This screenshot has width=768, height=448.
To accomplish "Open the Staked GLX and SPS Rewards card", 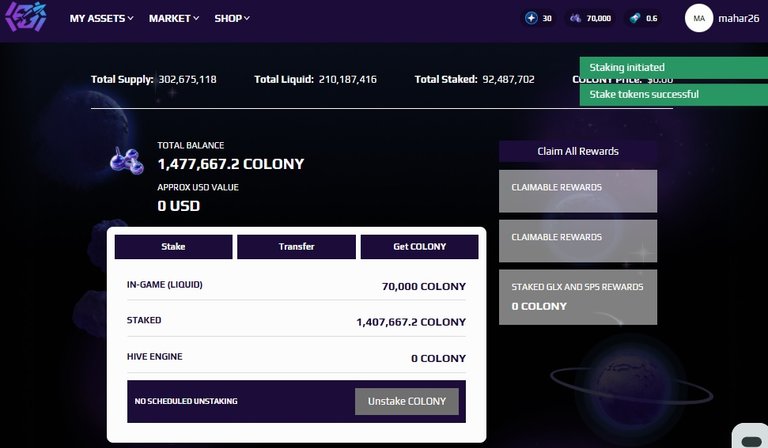I will point(578,297).
